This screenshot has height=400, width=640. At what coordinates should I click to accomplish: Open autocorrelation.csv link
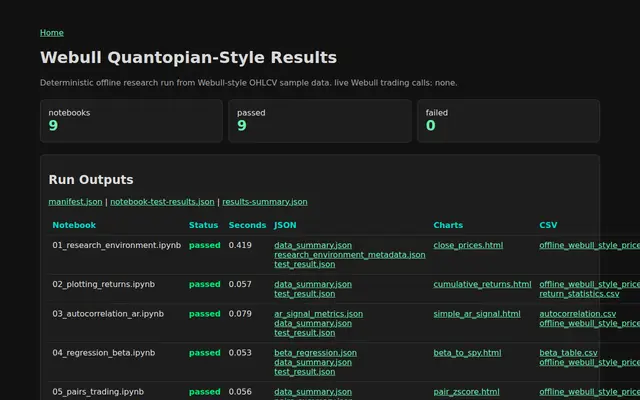tap(578, 314)
